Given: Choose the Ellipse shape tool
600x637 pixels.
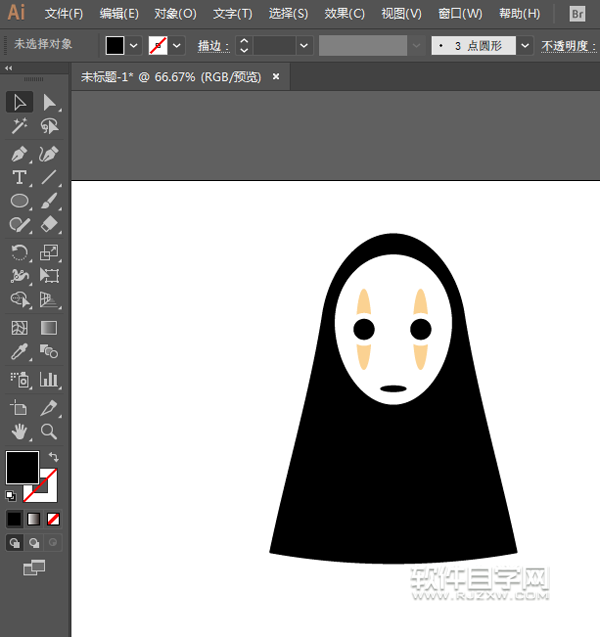Looking at the screenshot, I should tap(19, 202).
